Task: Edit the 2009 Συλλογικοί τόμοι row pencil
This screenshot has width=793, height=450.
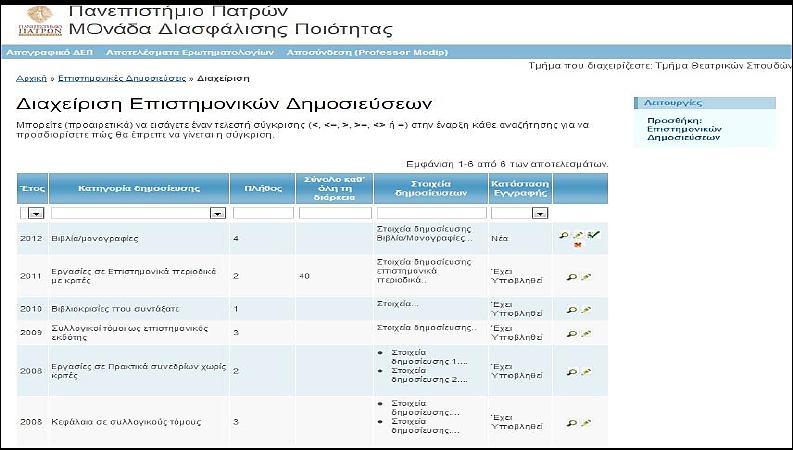Action: tap(586, 333)
